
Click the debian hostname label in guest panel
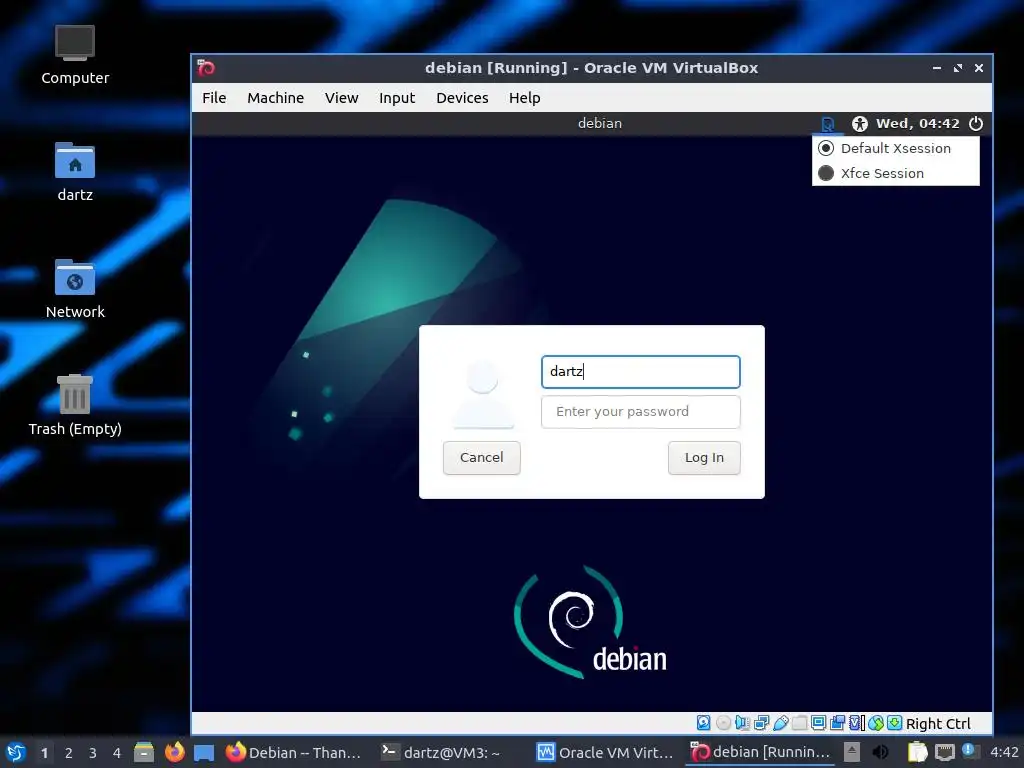[600, 123]
